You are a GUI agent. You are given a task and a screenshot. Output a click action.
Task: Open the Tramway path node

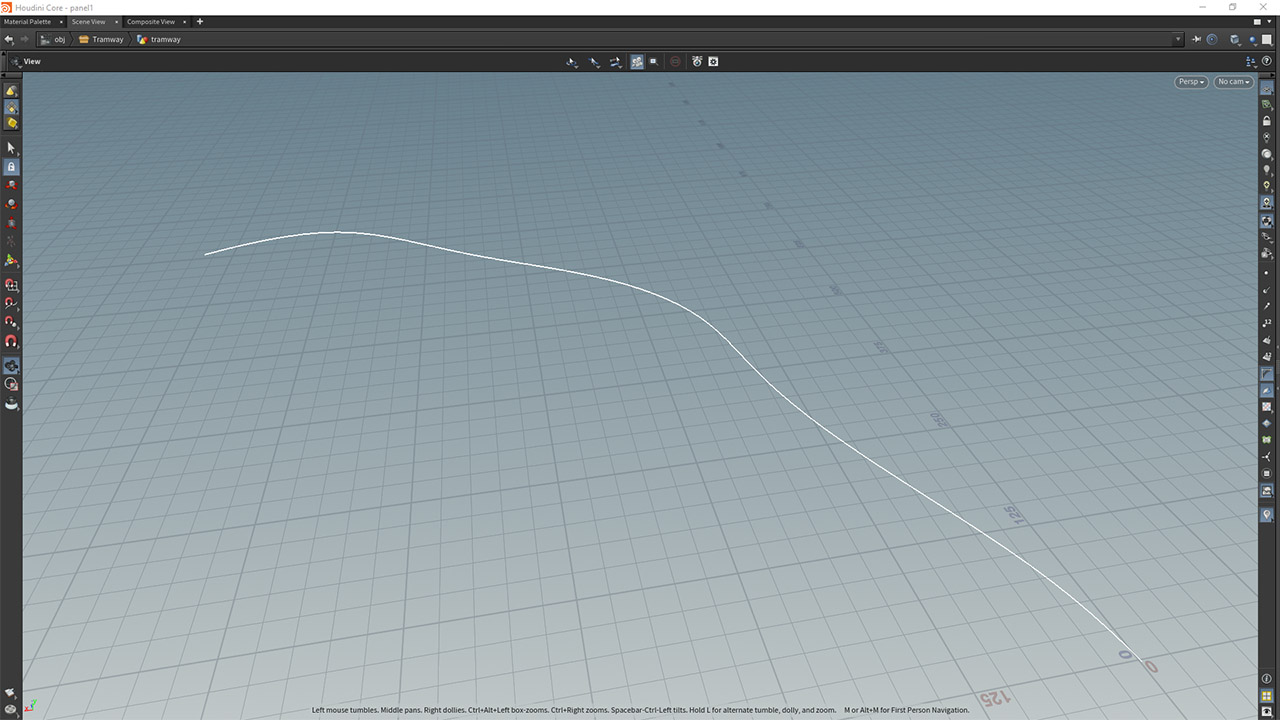pos(101,39)
